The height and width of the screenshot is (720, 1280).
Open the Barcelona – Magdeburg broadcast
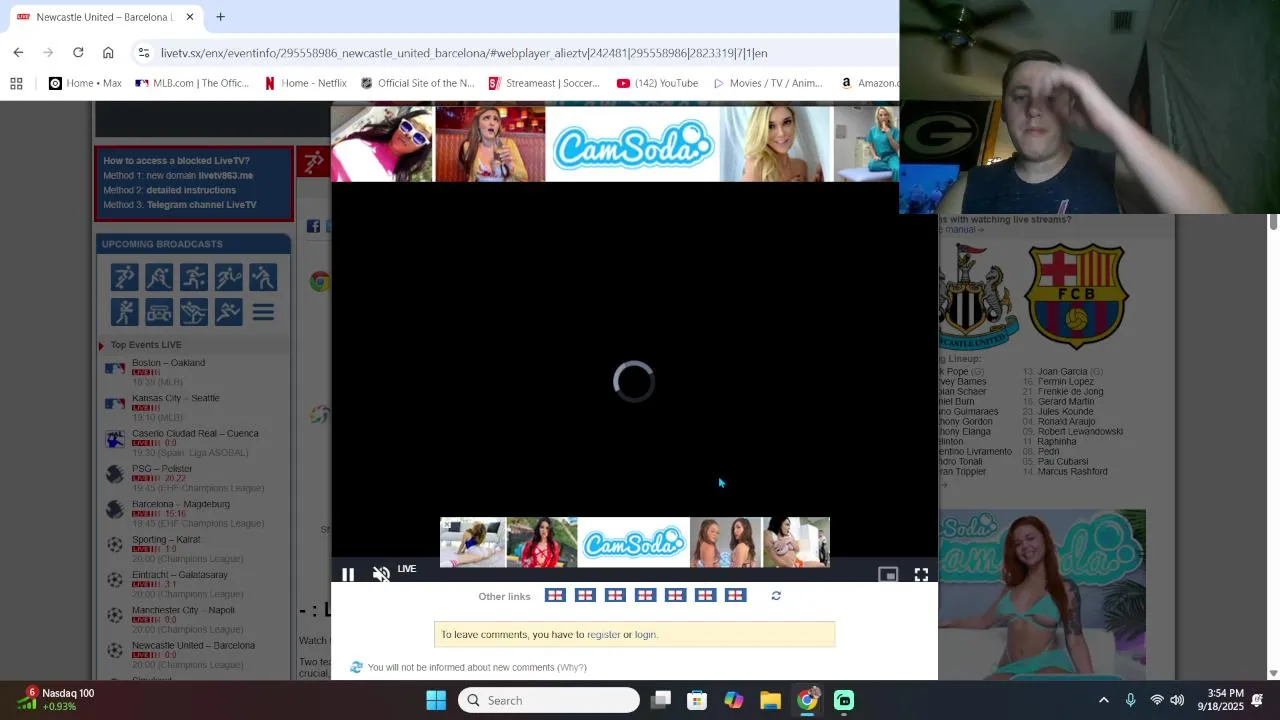coord(181,504)
